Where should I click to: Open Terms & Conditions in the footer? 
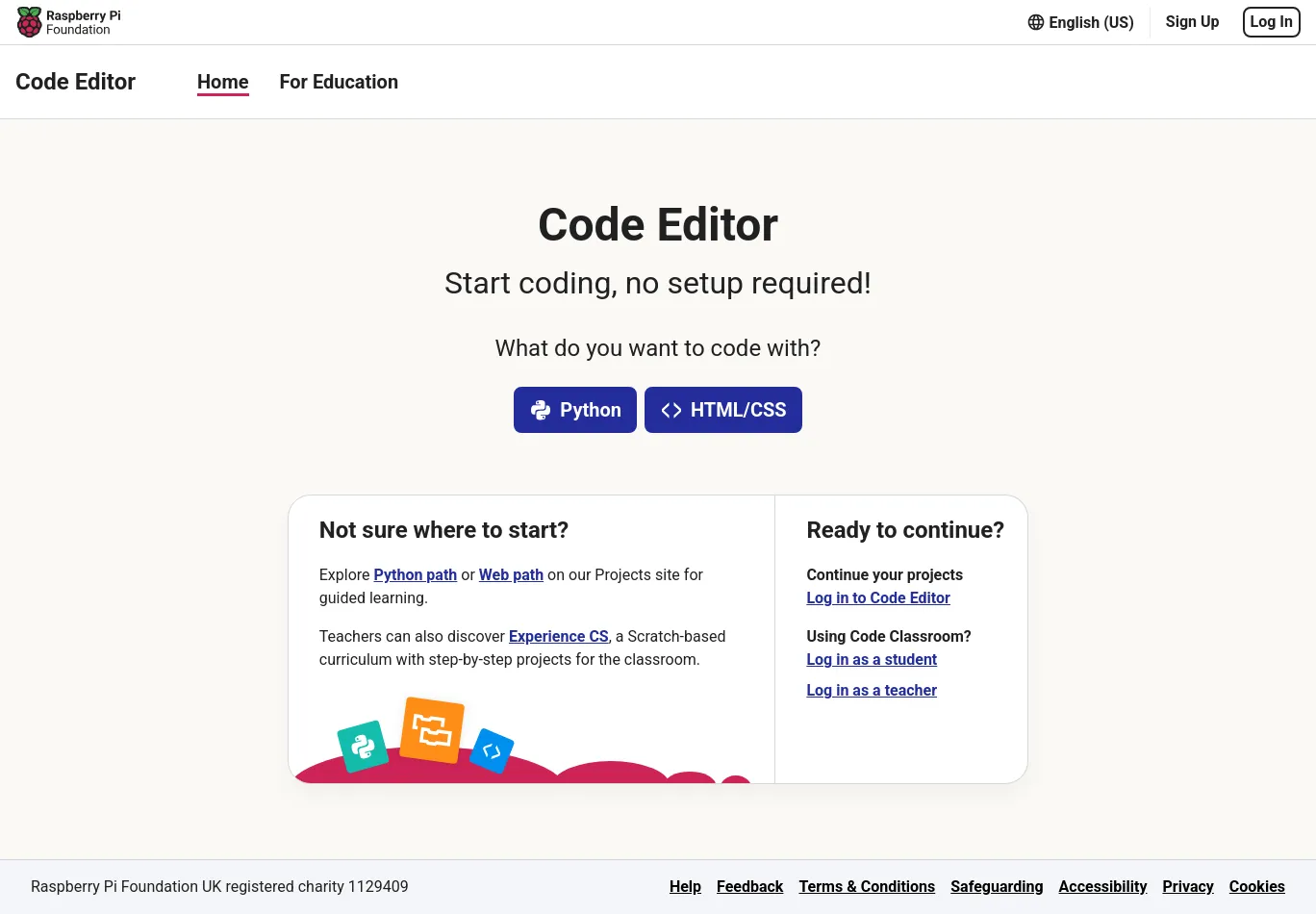867,886
